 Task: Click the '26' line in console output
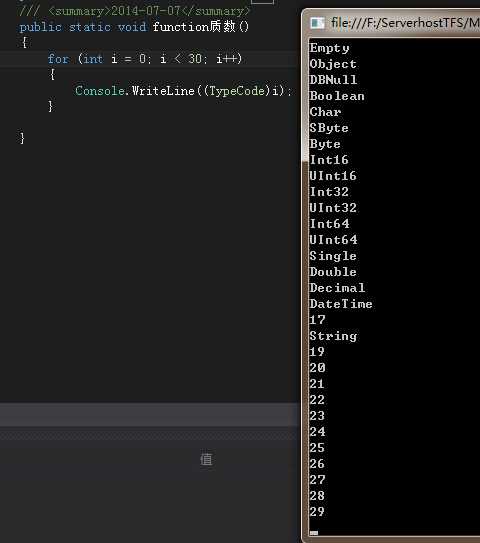(x=317, y=464)
